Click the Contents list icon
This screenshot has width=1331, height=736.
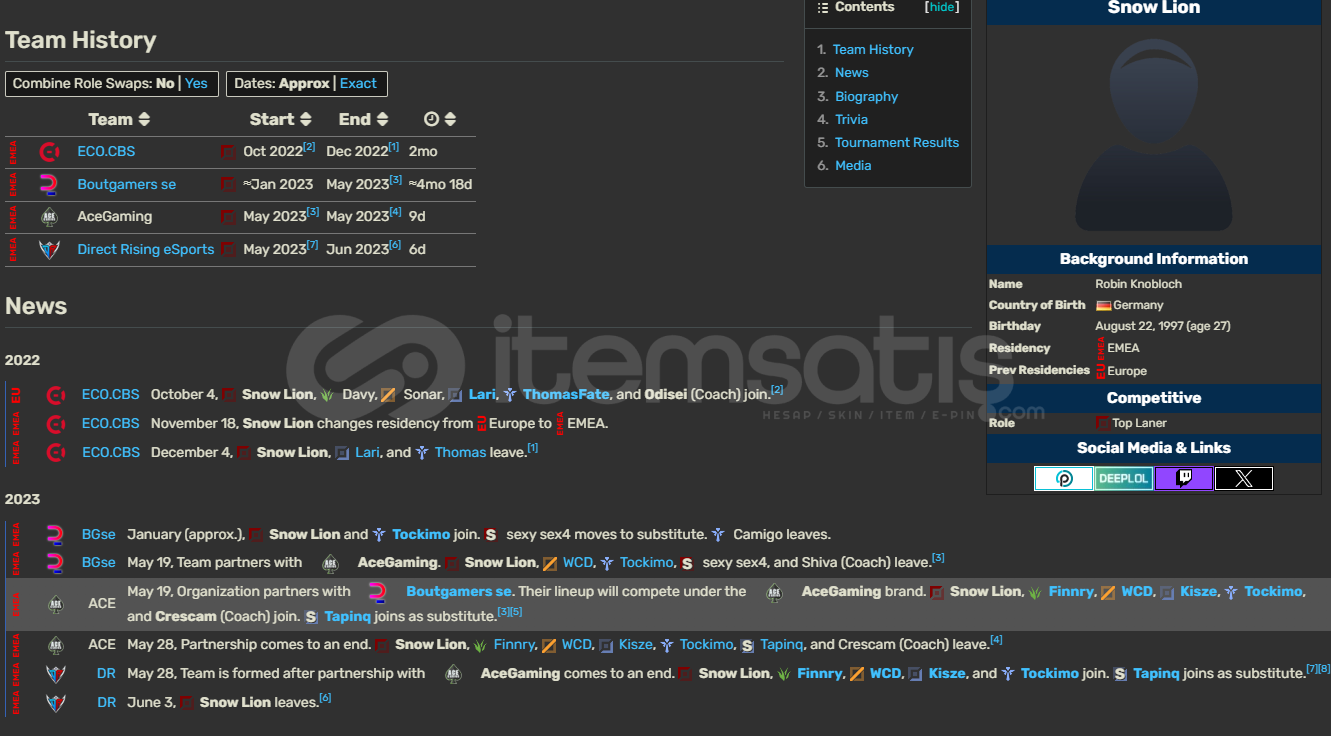(x=823, y=7)
